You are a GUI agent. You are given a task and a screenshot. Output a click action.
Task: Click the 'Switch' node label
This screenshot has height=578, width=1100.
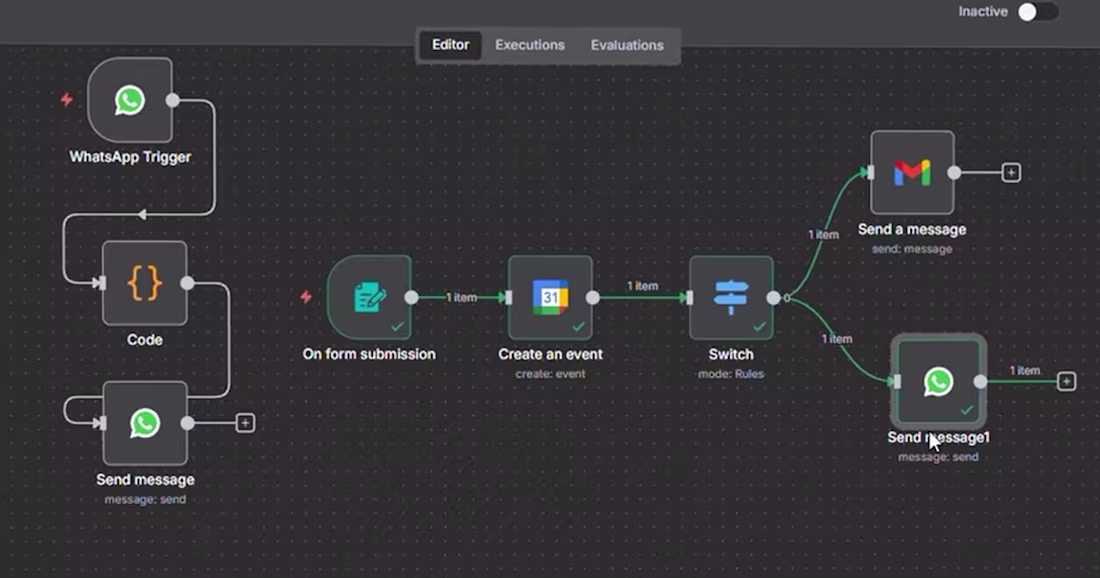click(731, 354)
